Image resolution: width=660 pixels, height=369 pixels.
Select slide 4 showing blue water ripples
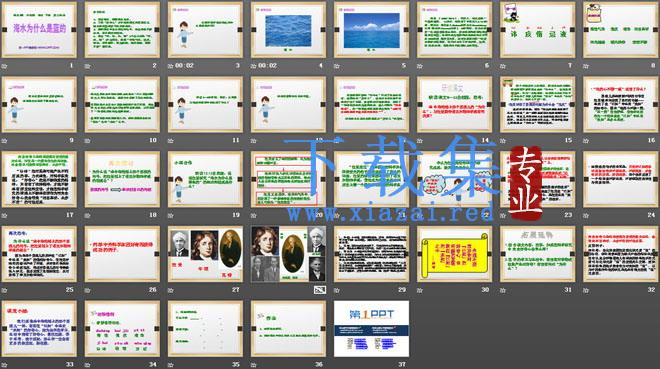pyautogui.click(x=288, y=30)
